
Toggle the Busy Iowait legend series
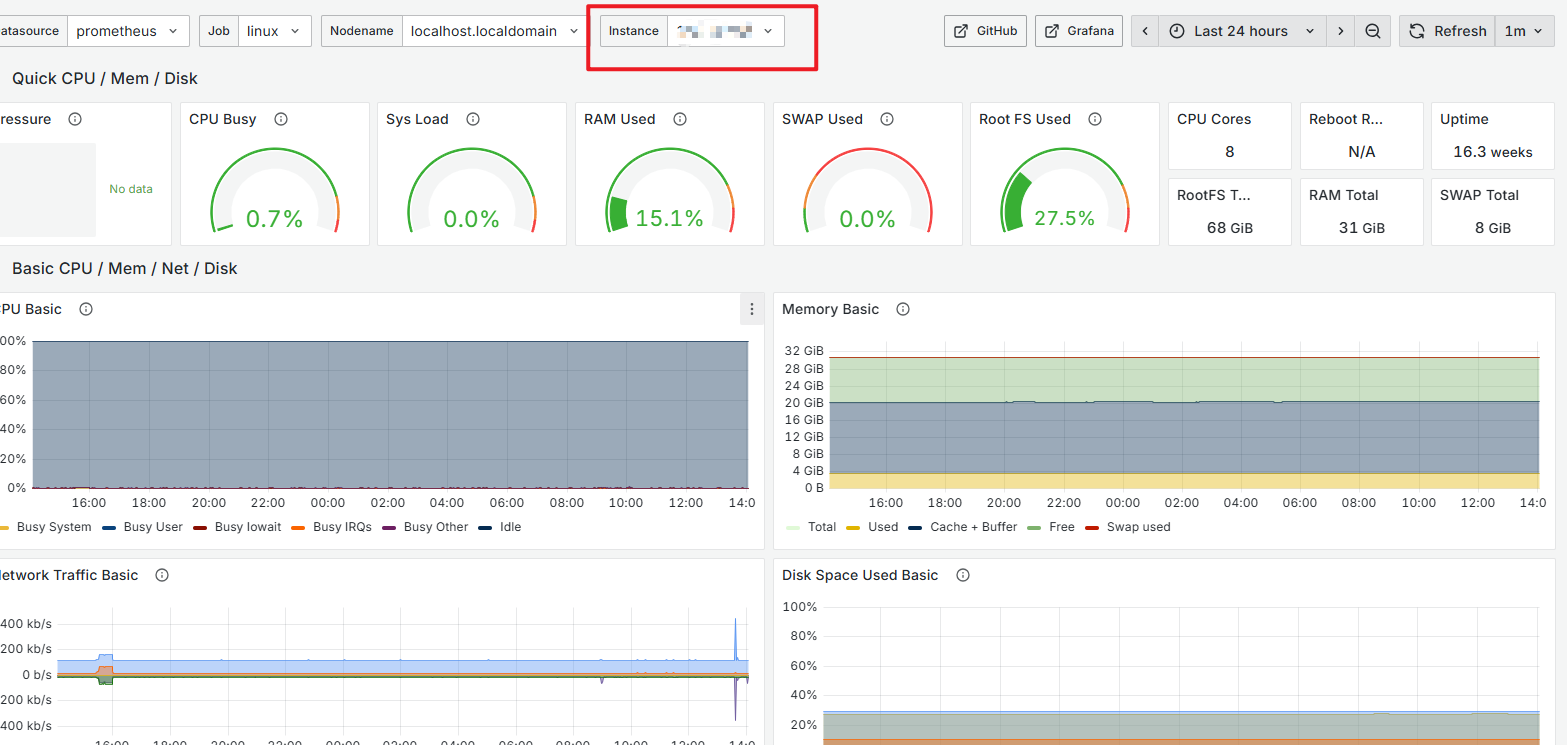click(248, 527)
